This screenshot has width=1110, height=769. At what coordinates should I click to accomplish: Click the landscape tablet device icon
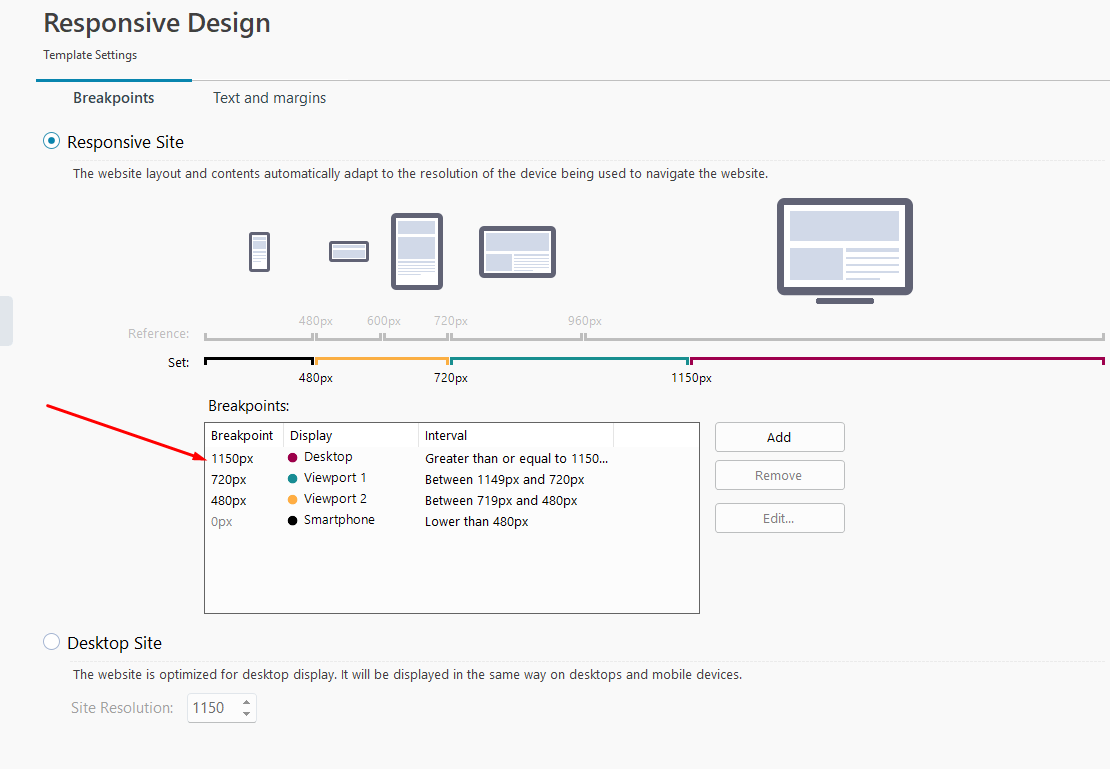[x=517, y=251]
